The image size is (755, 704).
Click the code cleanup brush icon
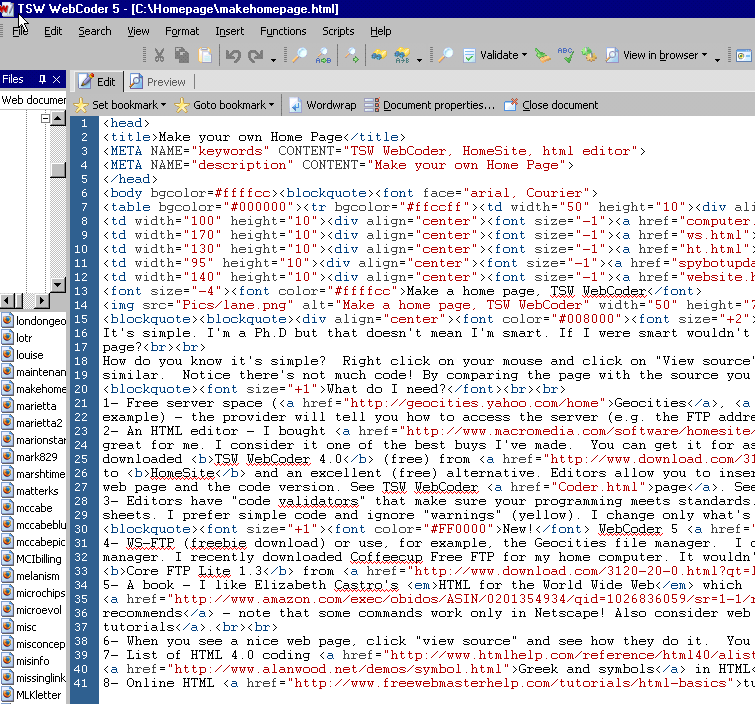pos(543,55)
